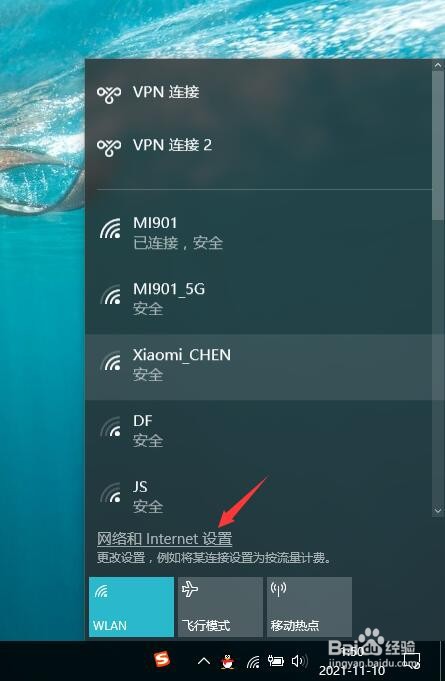Open the 网络和 Internet 设置 link
445x681 pixels.
pyautogui.click(x=164, y=539)
